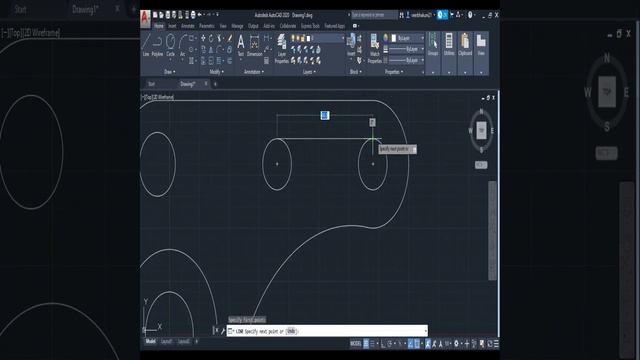Image resolution: width=640 pixels, height=360 pixels.
Task: Expand the Modify panel title
Action: pyautogui.click(x=217, y=72)
